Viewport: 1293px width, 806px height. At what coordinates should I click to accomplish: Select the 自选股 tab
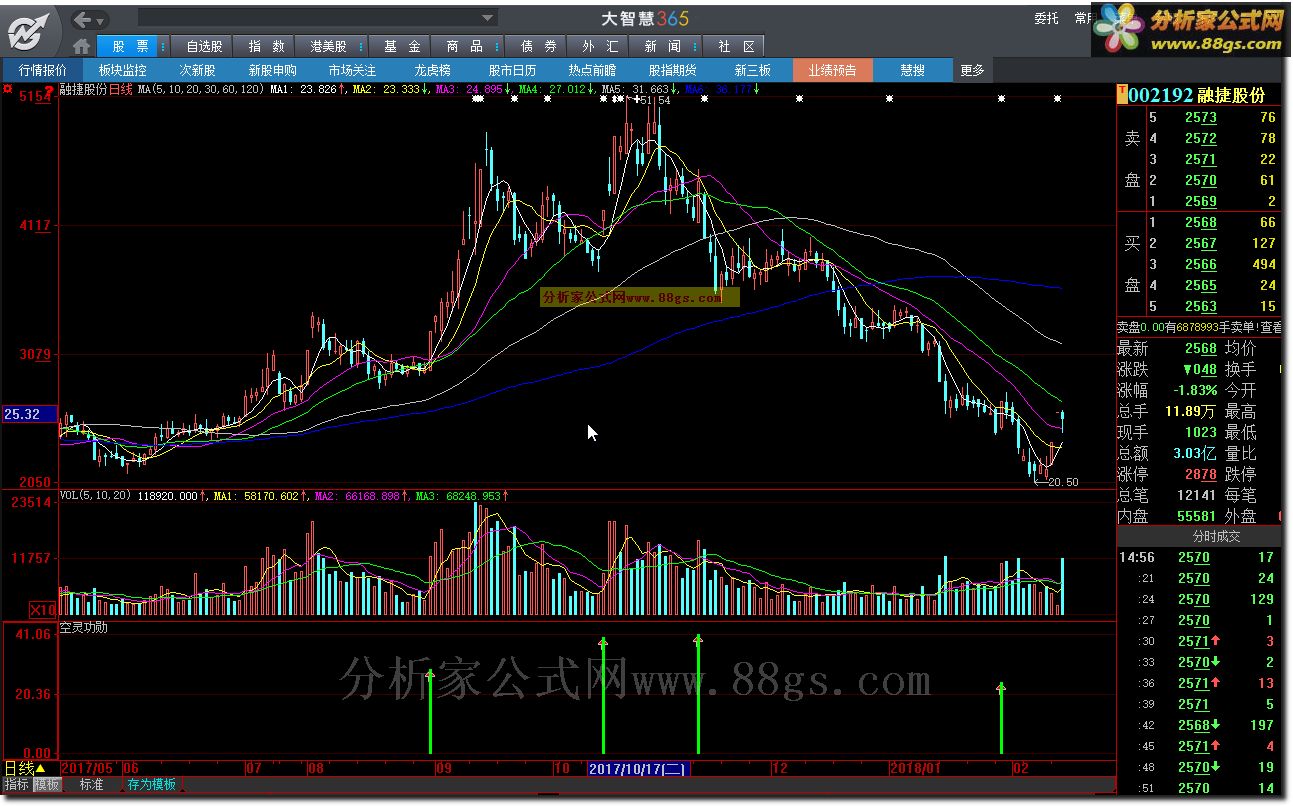(x=204, y=46)
